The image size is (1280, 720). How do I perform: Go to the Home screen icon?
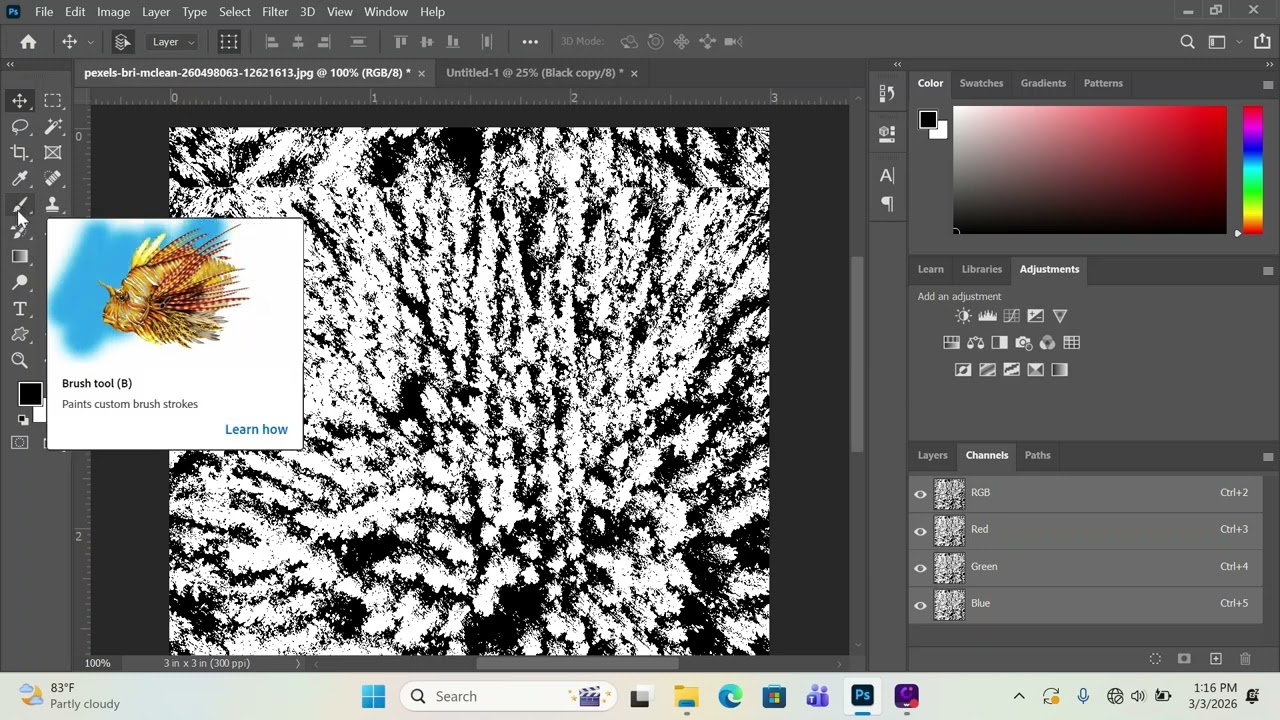click(28, 41)
